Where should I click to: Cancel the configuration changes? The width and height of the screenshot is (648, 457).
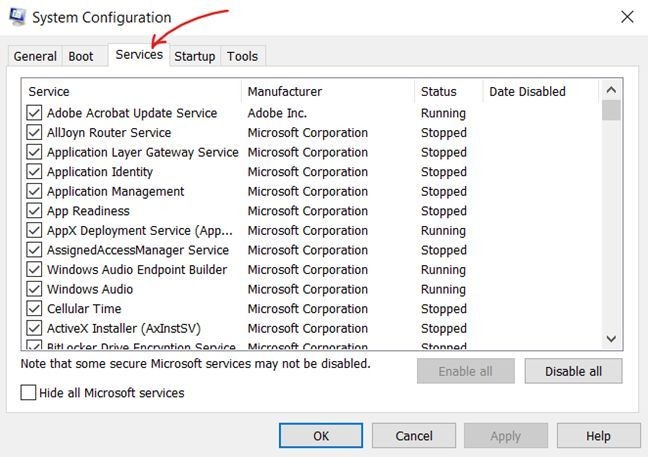pos(413,436)
